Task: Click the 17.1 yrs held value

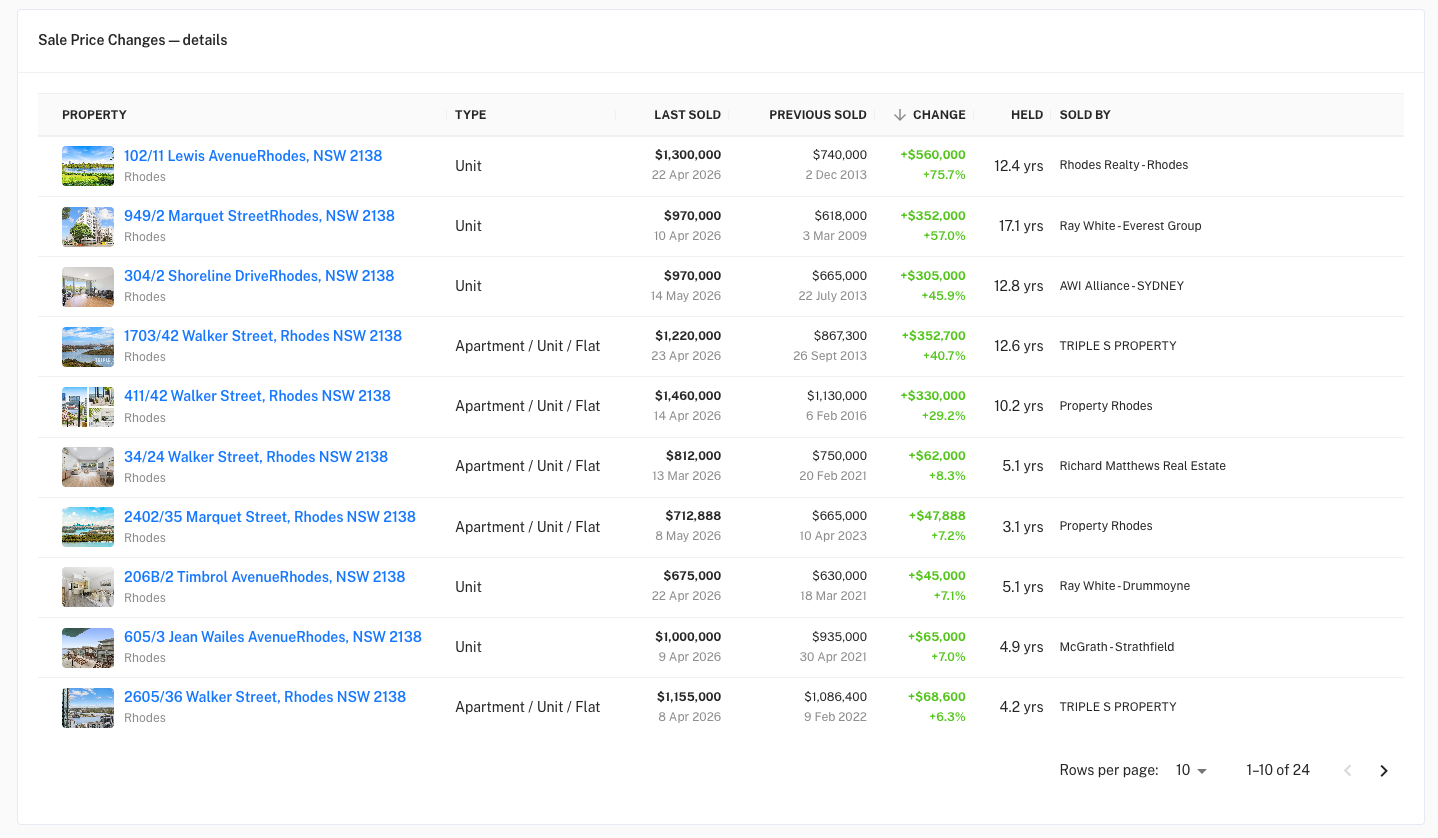Action: (1021, 226)
